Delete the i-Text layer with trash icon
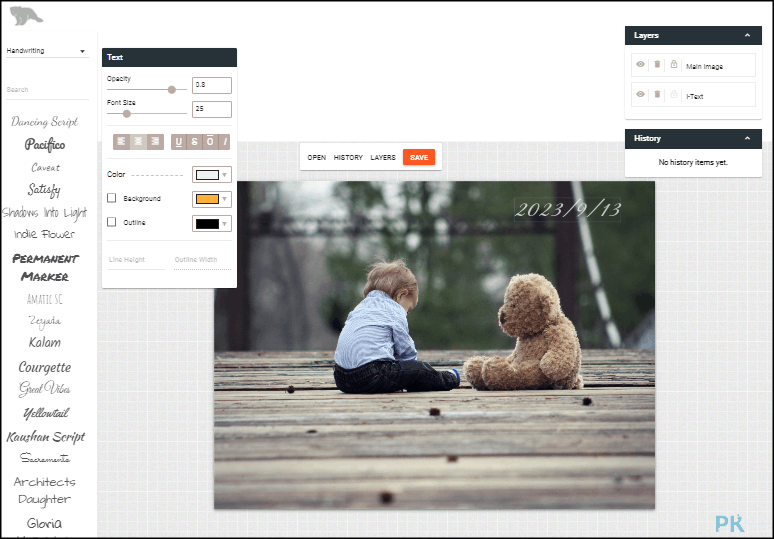Screen dimensions: 774x539 click(657, 94)
